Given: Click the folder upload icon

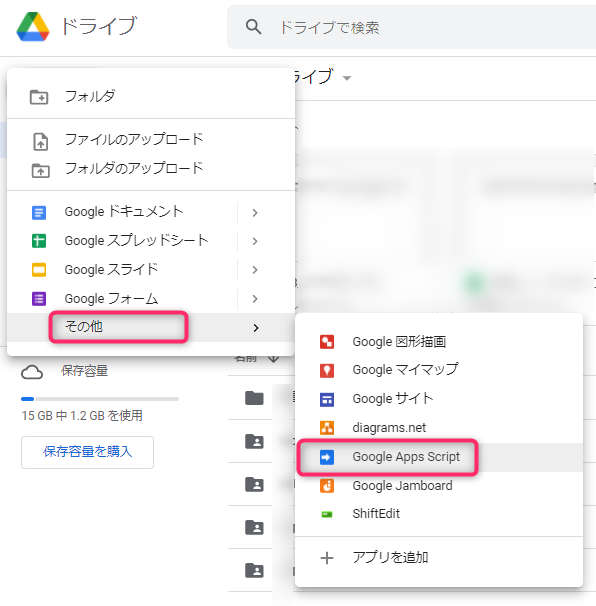Looking at the screenshot, I should tap(41, 170).
